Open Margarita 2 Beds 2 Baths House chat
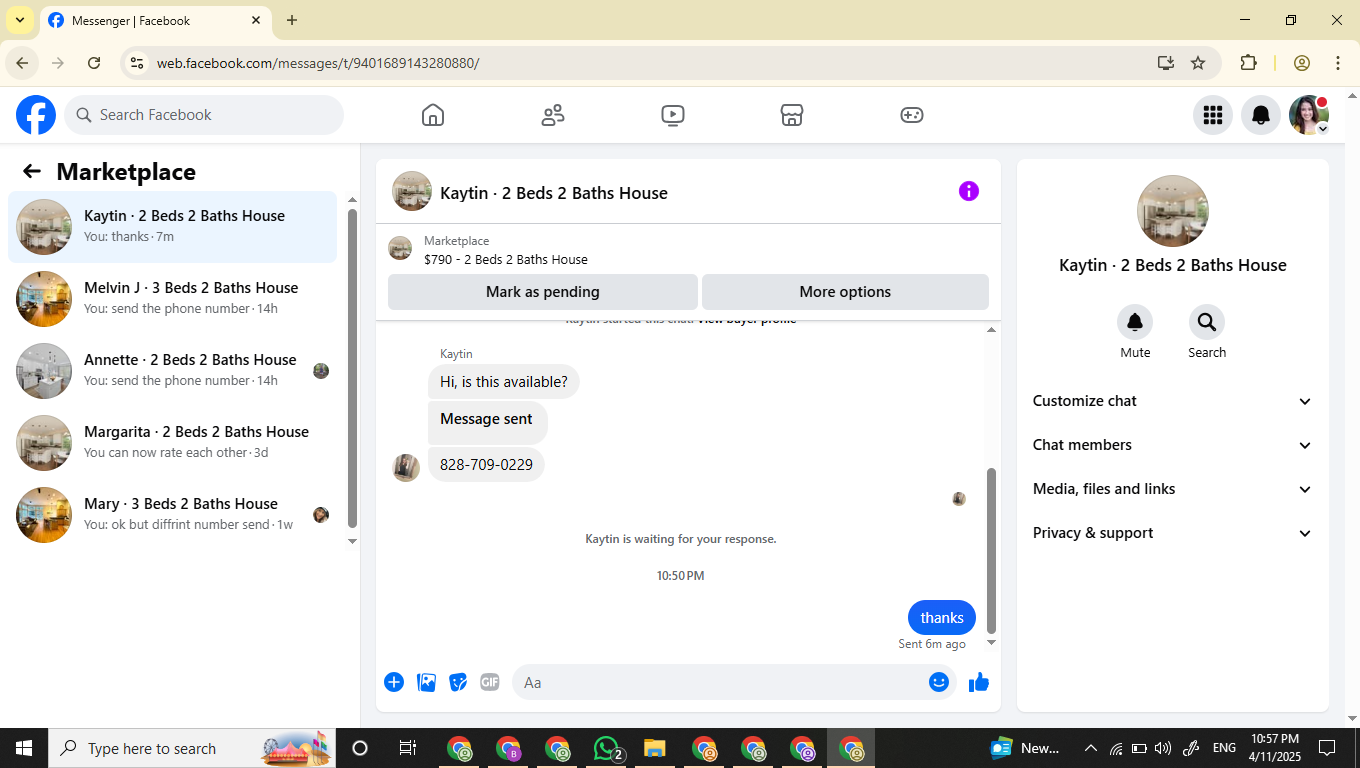This screenshot has width=1360, height=768. click(172, 443)
